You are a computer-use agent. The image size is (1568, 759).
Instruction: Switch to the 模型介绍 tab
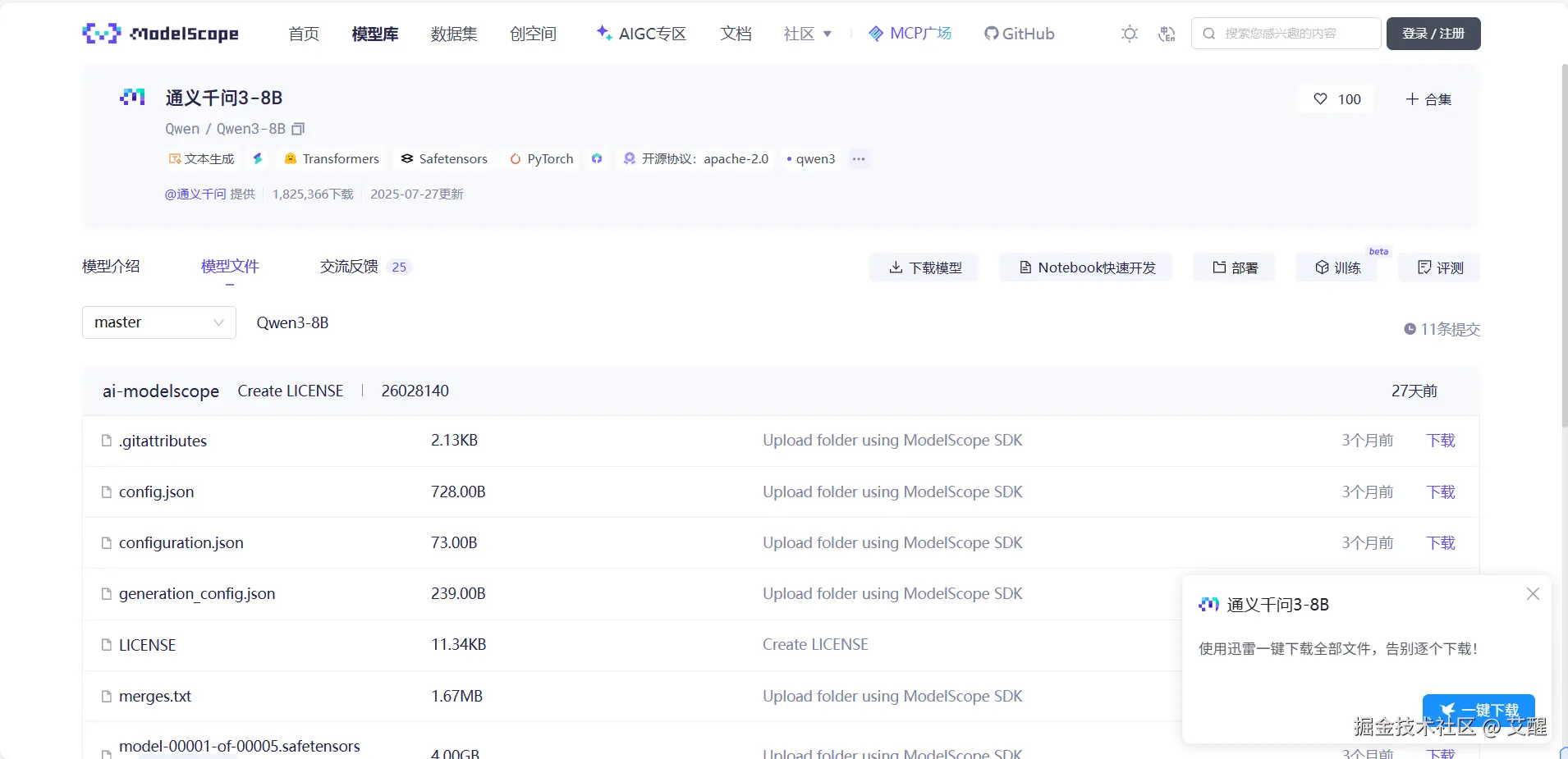coord(111,267)
